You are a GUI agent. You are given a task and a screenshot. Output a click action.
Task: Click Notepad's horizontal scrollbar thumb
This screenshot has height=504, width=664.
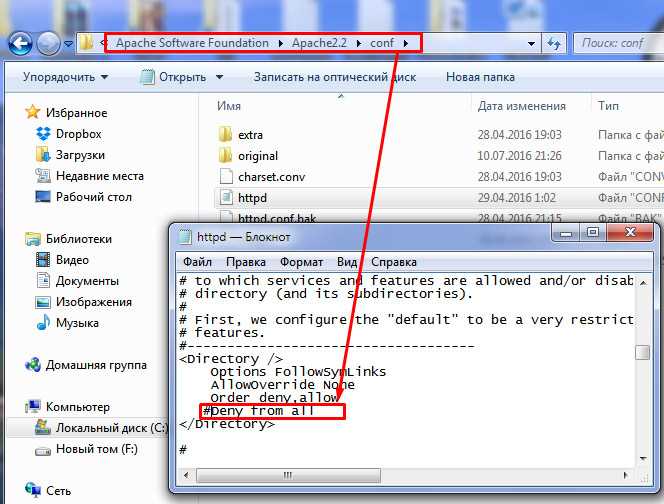[x=288, y=475]
